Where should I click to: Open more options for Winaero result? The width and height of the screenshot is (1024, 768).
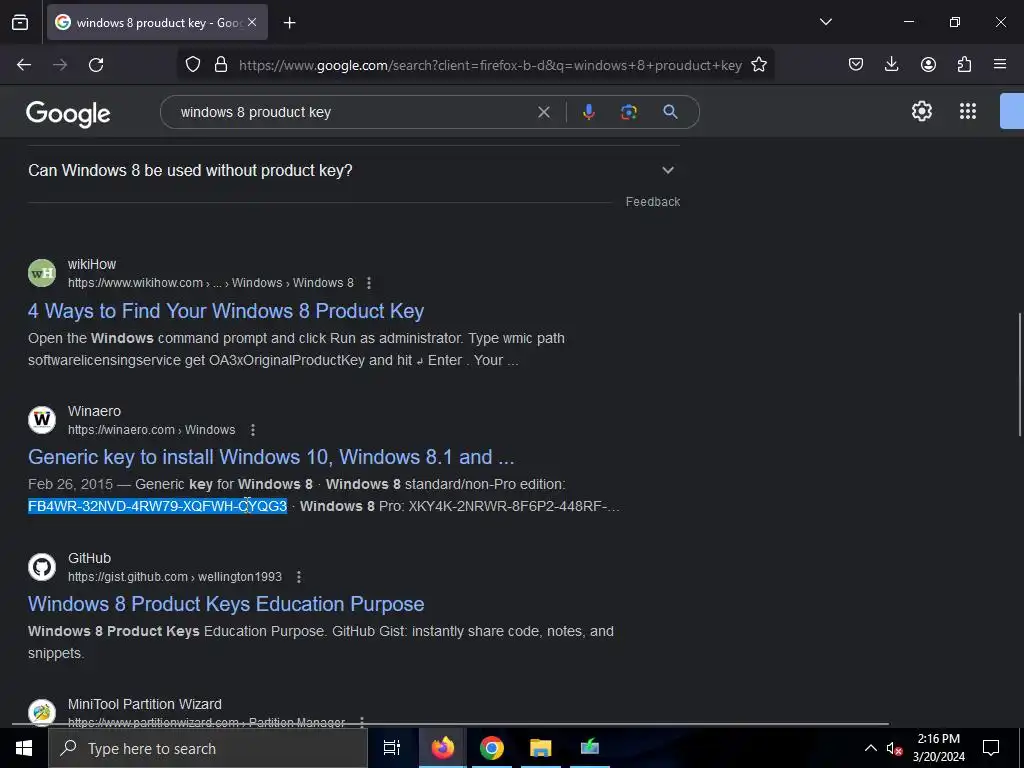click(253, 430)
